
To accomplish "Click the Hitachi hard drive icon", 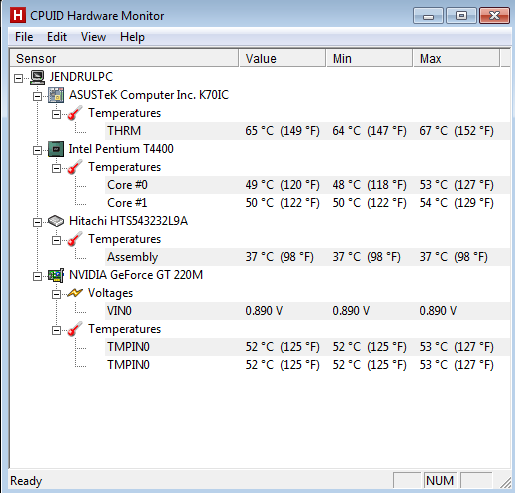I will pyautogui.click(x=56, y=221).
